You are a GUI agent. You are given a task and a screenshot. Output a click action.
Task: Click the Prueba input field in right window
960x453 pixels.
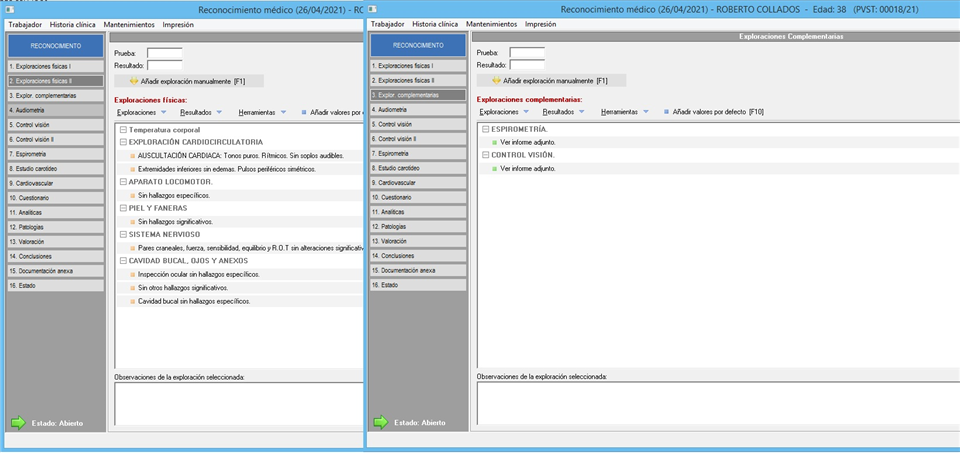(x=527, y=52)
